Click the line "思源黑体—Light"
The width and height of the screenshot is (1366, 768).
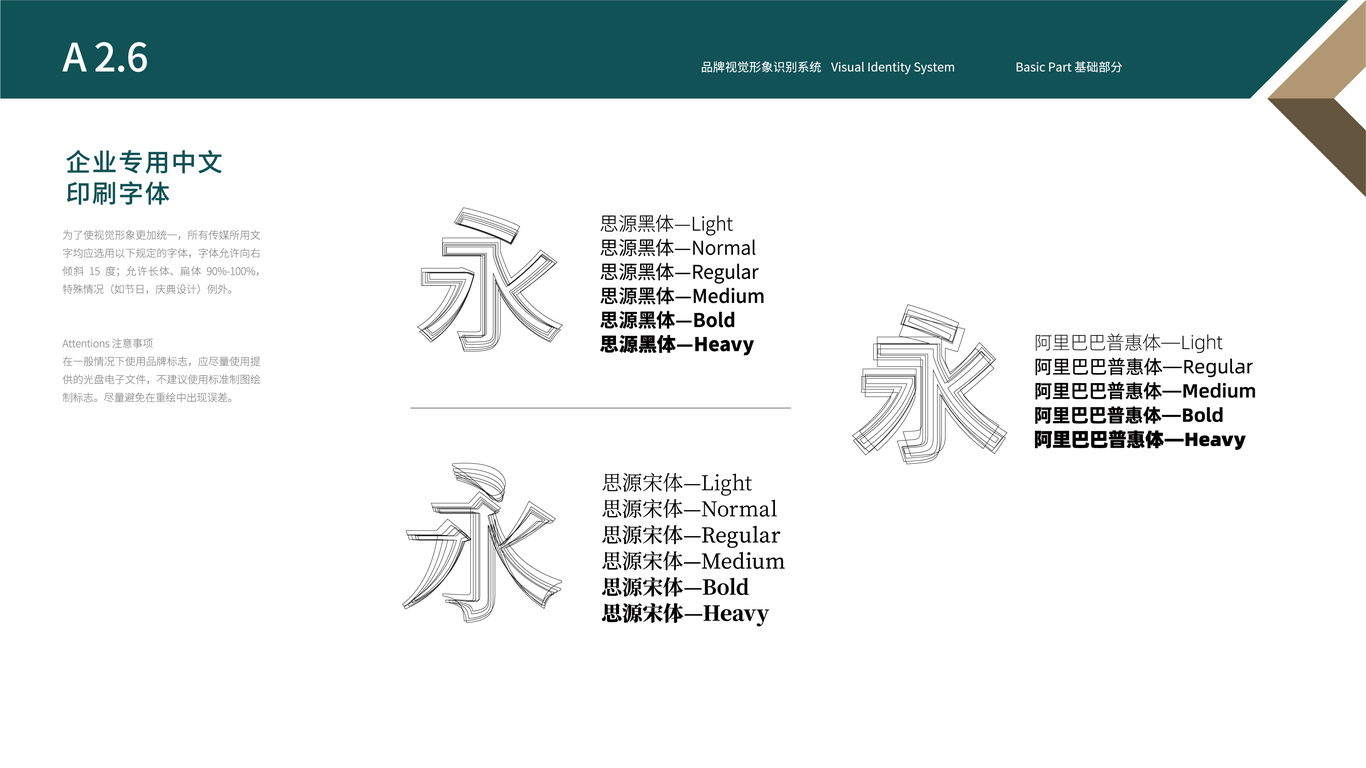[x=667, y=224]
